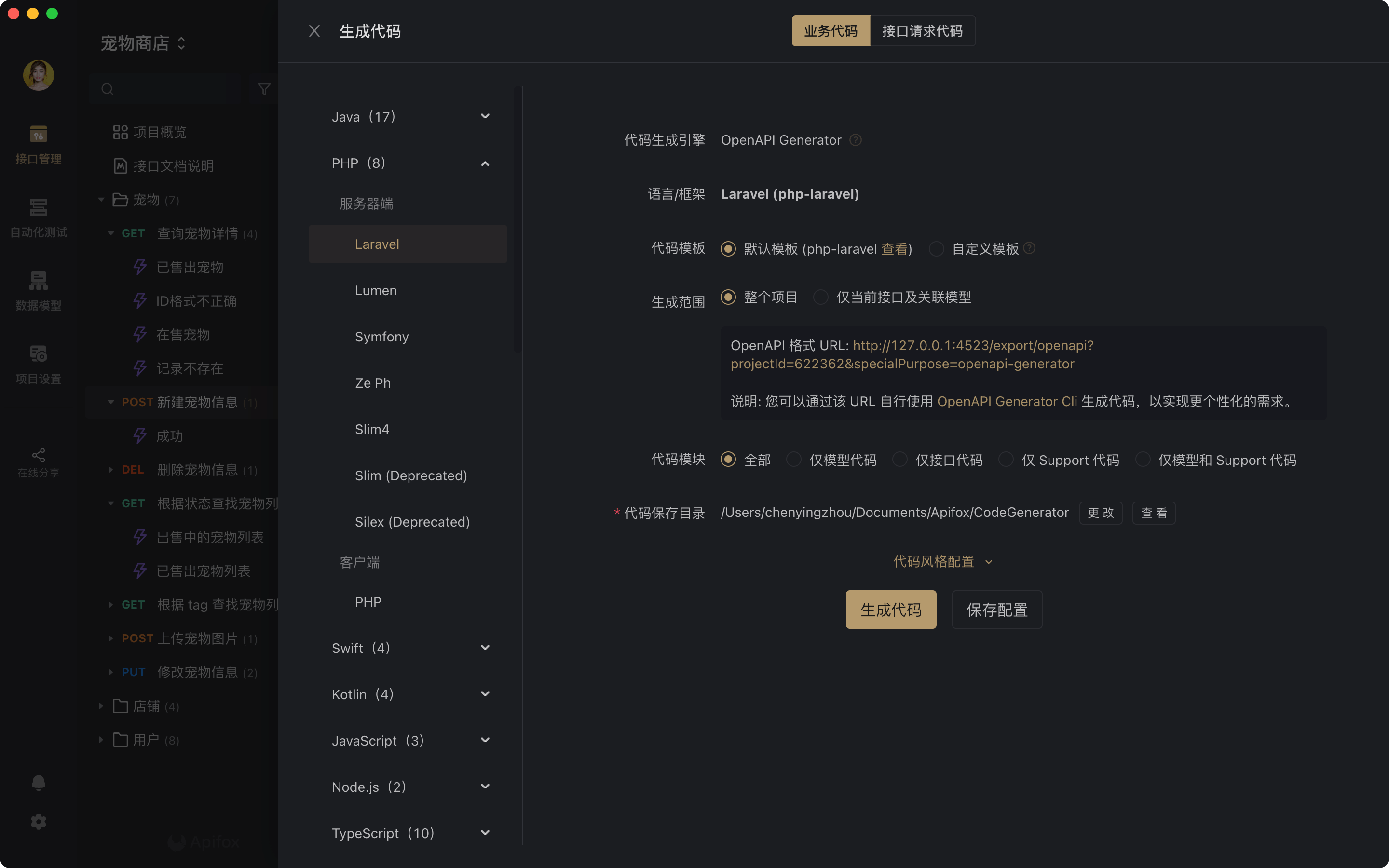Switch to 接口请求代码 tab

point(922,31)
